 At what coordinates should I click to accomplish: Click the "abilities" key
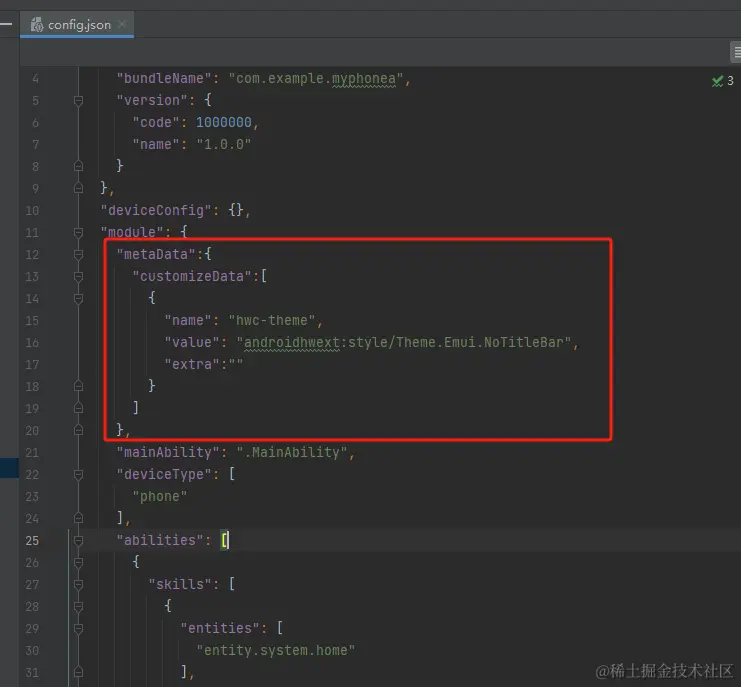tap(160, 540)
